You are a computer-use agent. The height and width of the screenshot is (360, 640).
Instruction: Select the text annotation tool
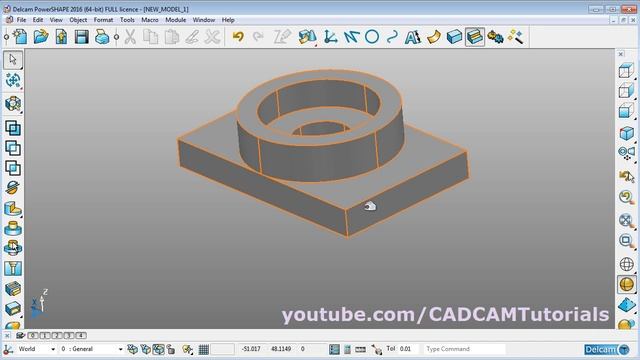pos(412,37)
